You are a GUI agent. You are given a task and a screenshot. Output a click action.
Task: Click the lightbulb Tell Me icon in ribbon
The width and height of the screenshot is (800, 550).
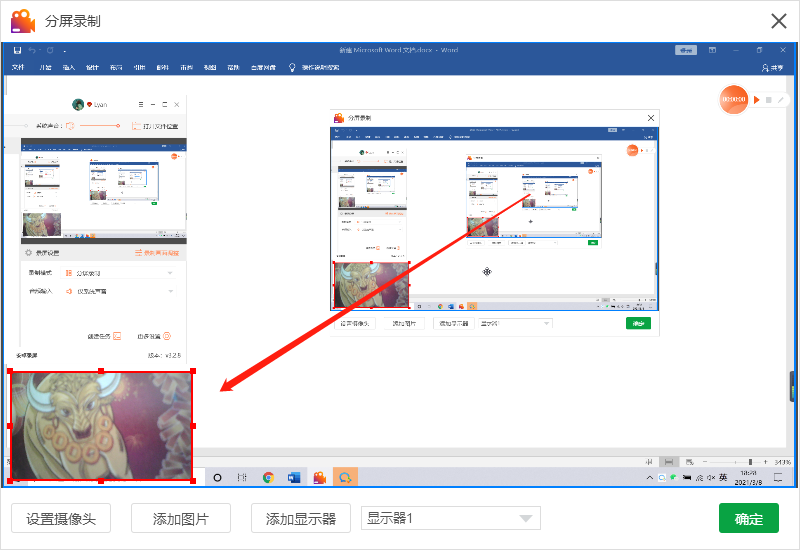point(292,68)
